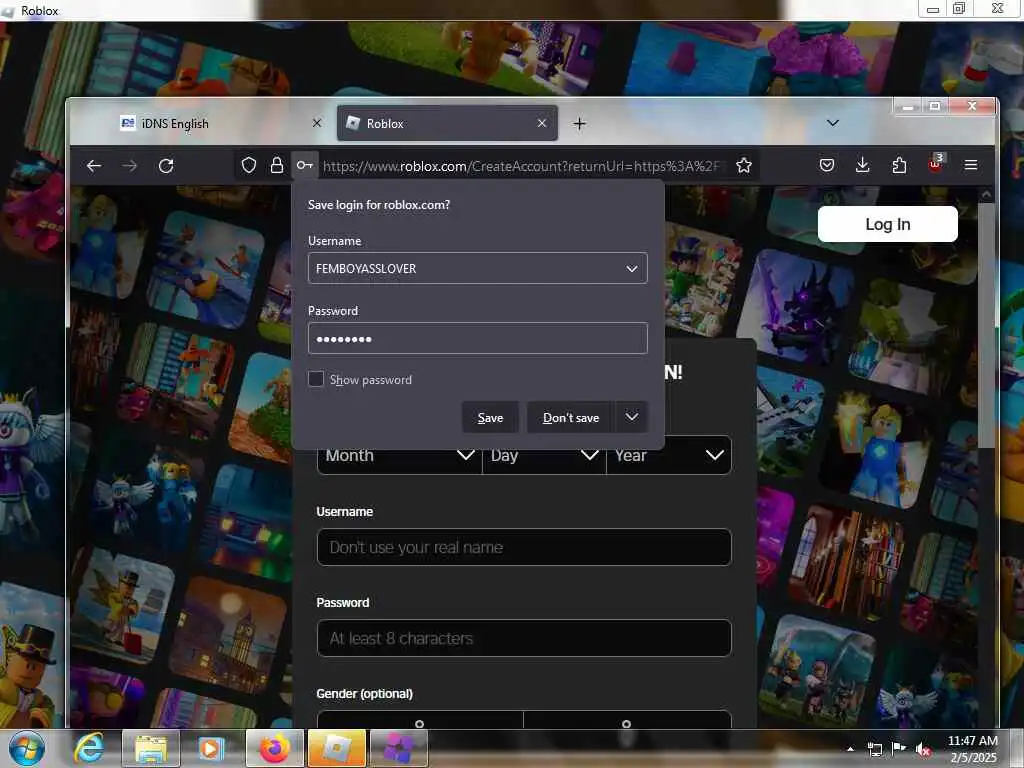
Task: Click Save to store the login
Action: [490, 417]
